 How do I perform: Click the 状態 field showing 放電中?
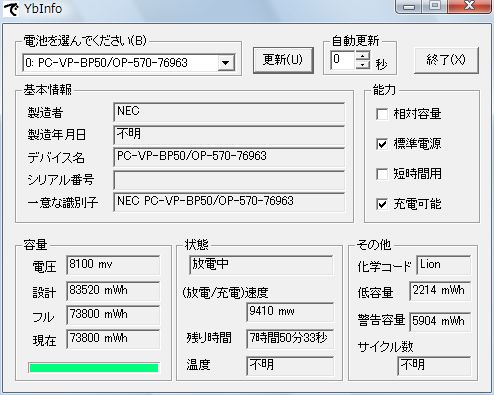click(261, 265)
